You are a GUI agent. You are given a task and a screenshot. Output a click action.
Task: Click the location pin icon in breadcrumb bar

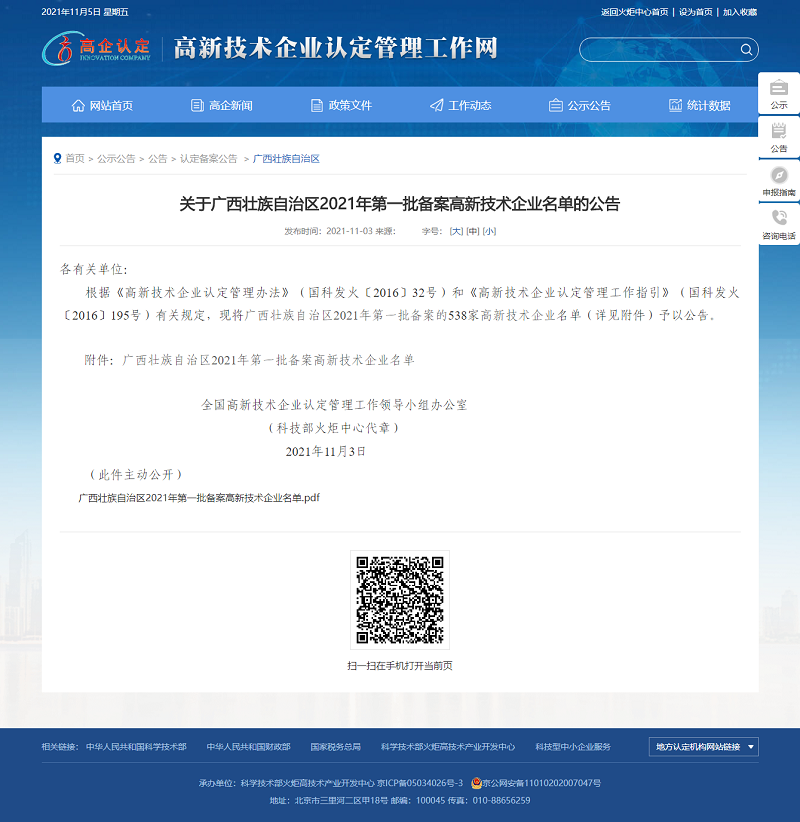click(58, 157)
